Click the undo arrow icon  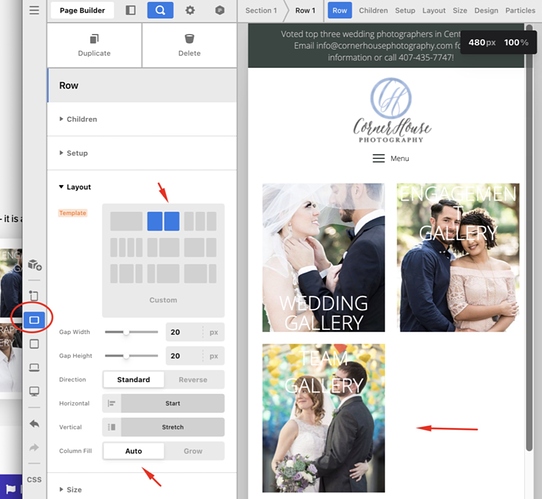click(x=34, y=424)
